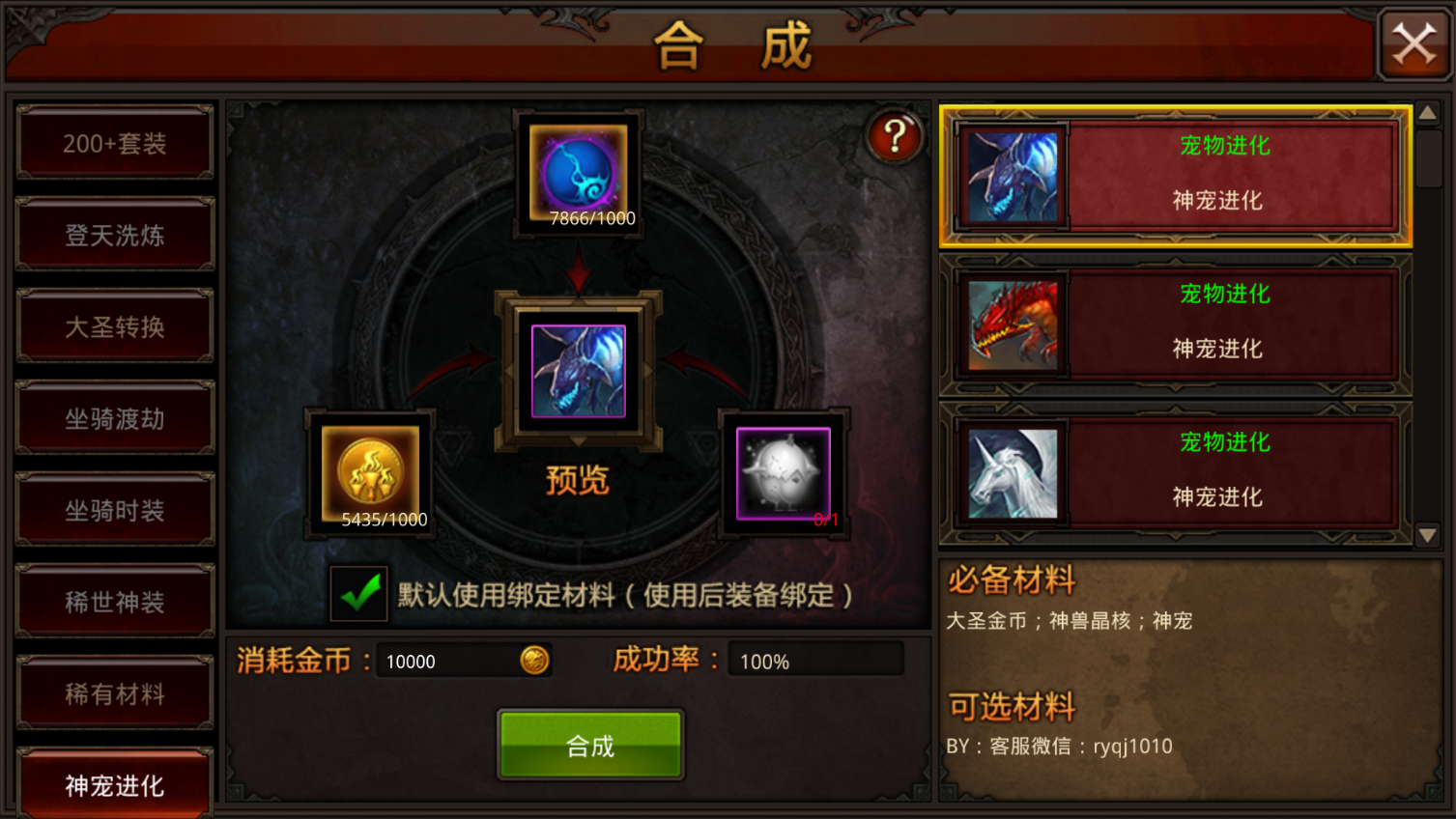Select the red dragon pet evolution entry
Screen dimensions: 1456x819
[x=1176, y=324]
